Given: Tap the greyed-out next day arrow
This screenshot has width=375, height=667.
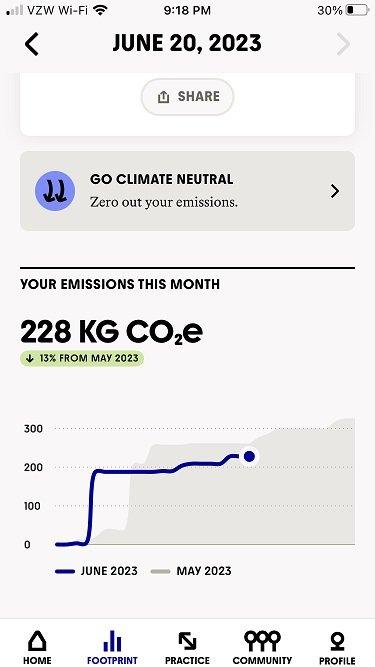Looking at the screenshot, I should tap(344, 44).
